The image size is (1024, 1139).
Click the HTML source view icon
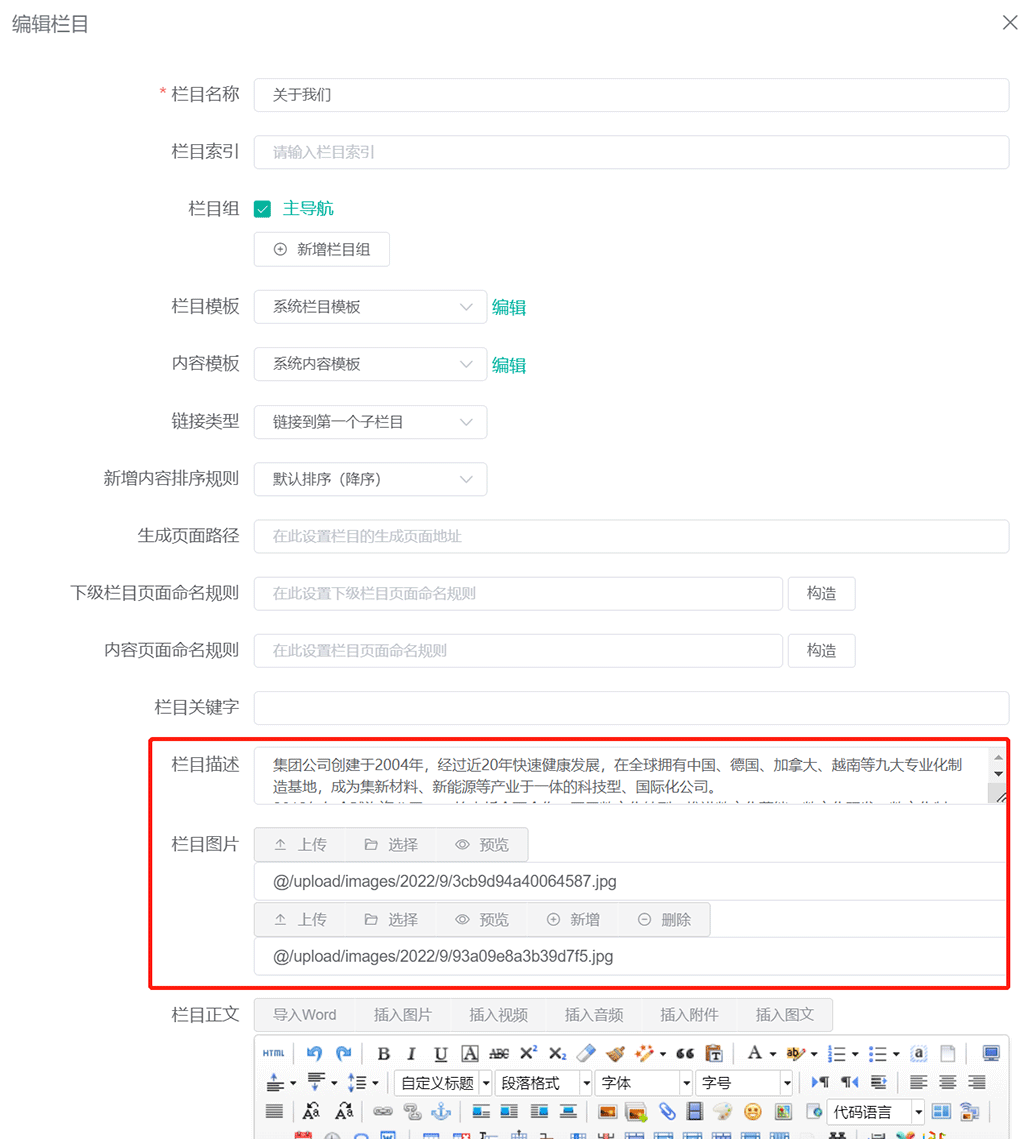(x=273, y=1053)
